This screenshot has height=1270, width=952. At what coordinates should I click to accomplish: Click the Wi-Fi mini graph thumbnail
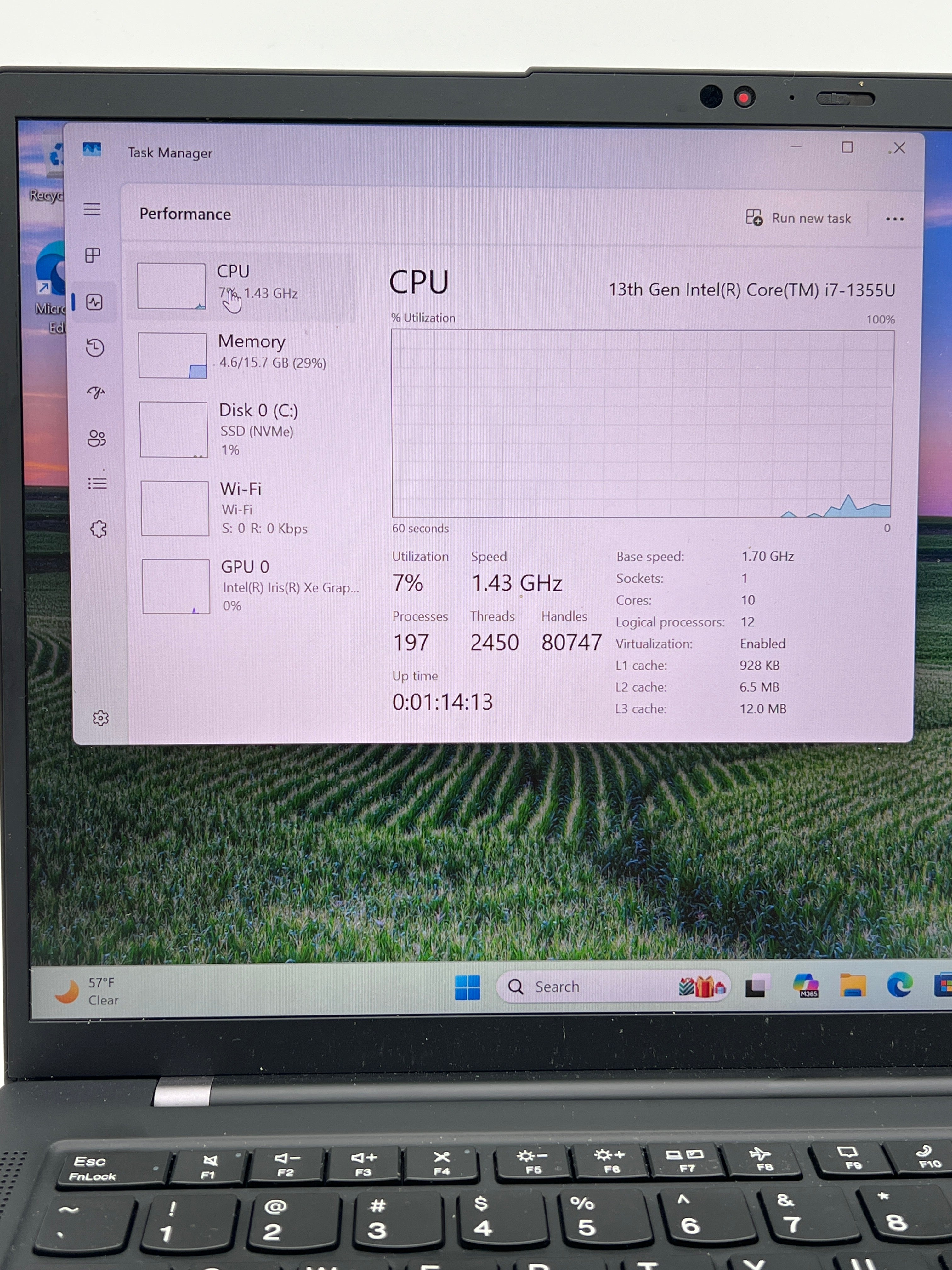coord(174,508)
